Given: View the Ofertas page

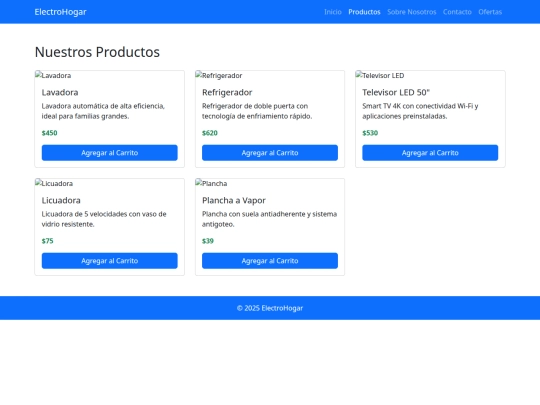Looking at the screenshot, I should 490,12.
